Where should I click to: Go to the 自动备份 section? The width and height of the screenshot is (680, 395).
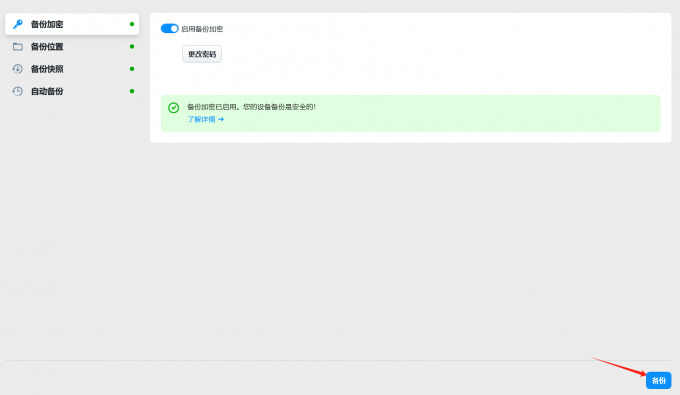72,91
